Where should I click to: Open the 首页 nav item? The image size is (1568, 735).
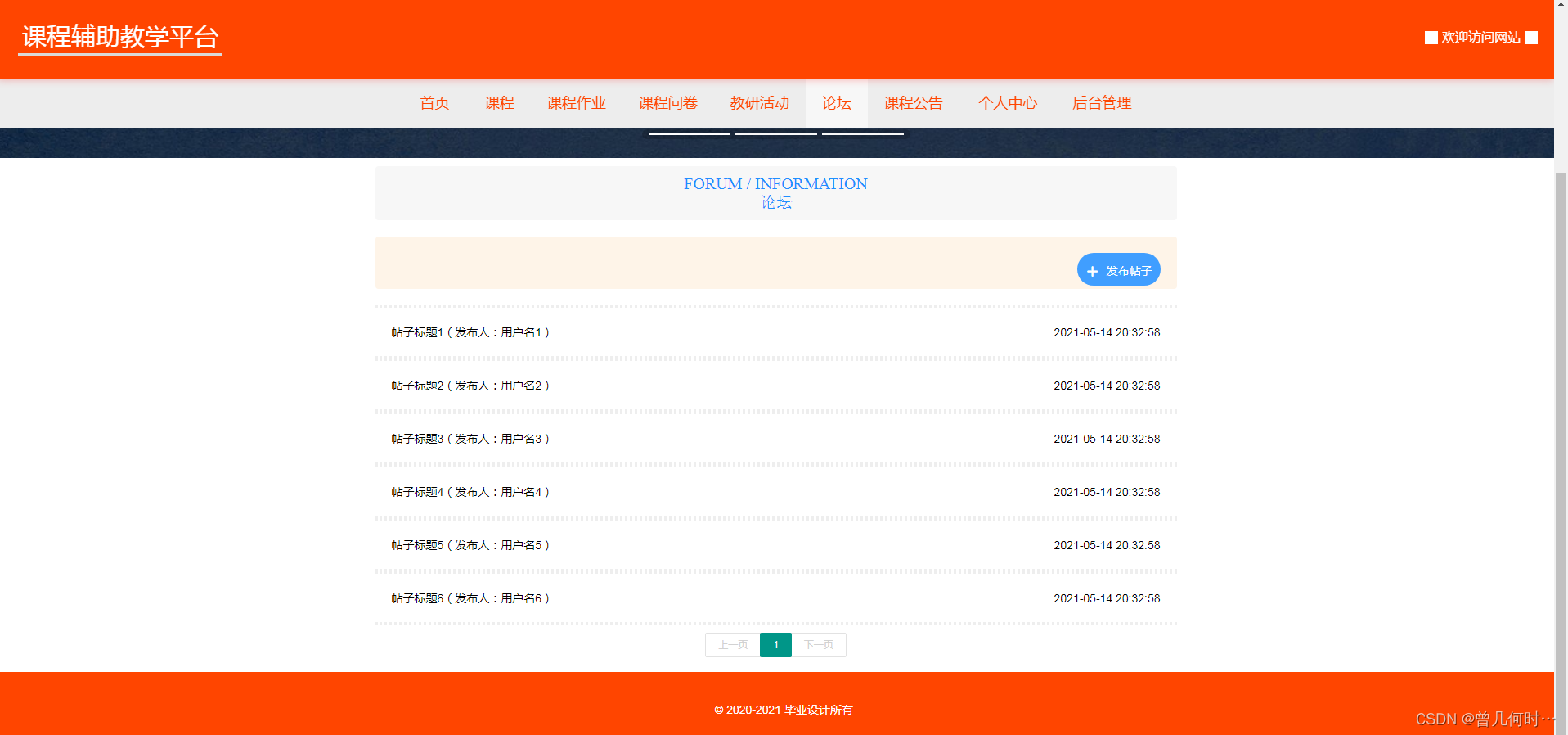tap(434, 103)
